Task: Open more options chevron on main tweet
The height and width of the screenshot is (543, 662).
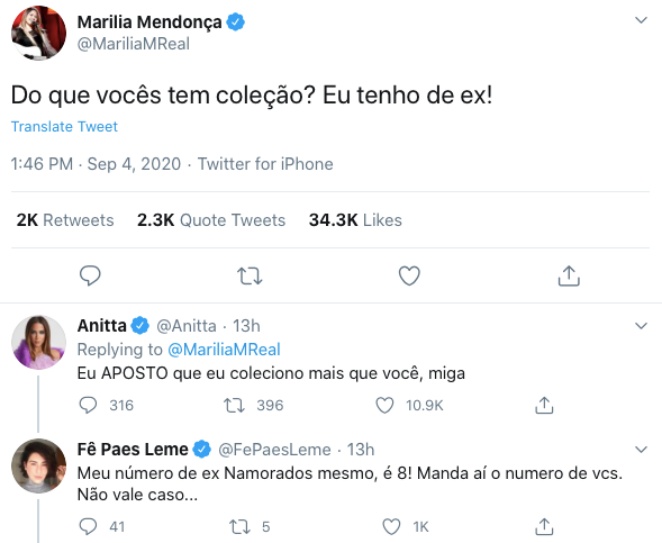Action: click(x=640, y=20)
